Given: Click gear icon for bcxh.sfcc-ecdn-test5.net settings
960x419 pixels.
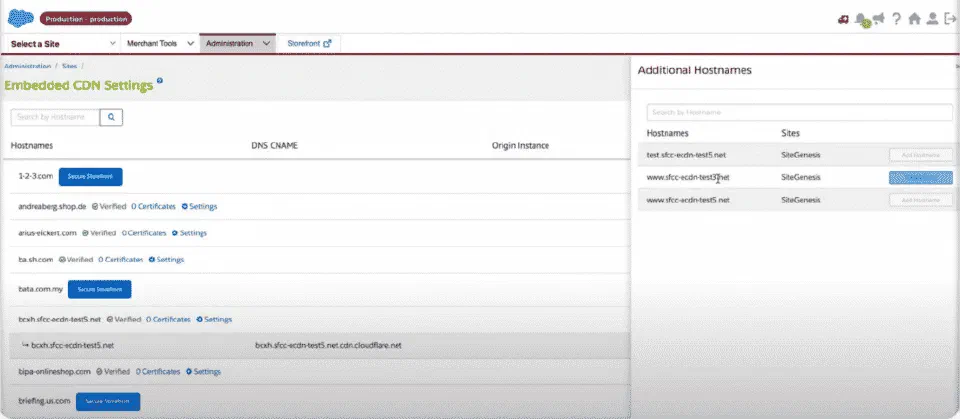Looking at the screenshot, I should click(200, 320).
